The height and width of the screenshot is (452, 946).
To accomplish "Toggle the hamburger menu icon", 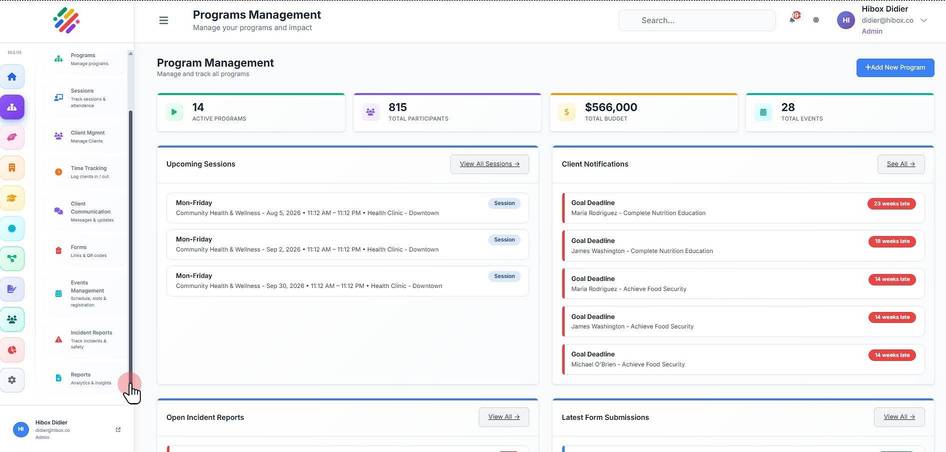I will click(163, 21).
